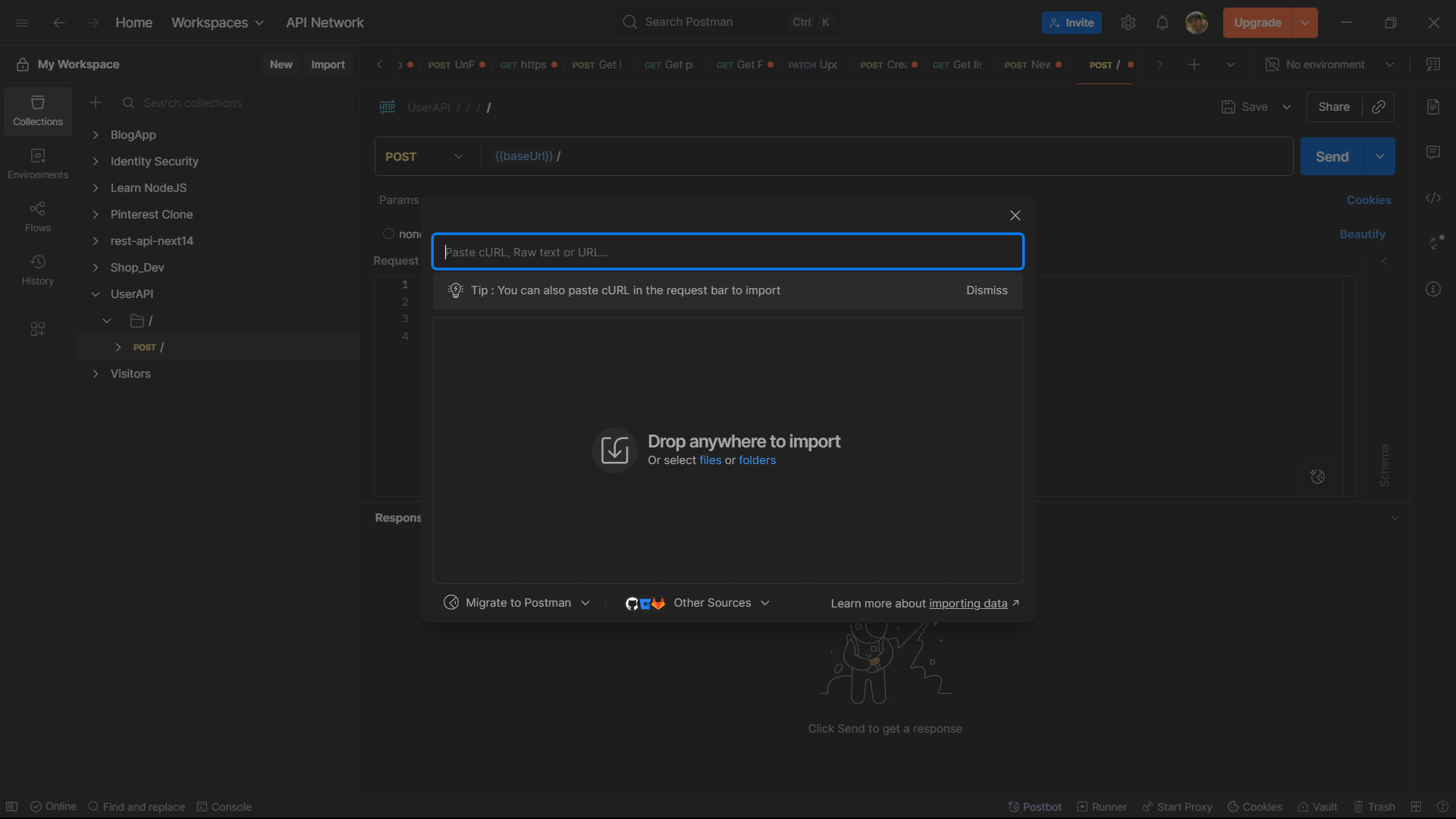
Task: Open Cookies in the status bar
Action: click(1255, 807)
